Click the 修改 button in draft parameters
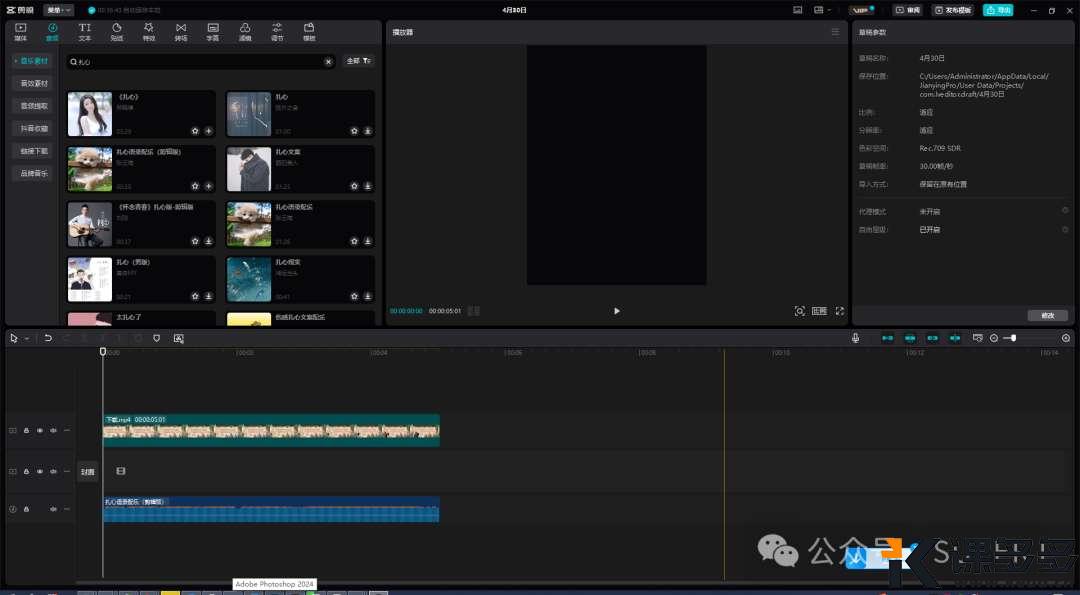Image resolution: width=1080 pixels, height=595 pixels. [x=1047, y=315]
